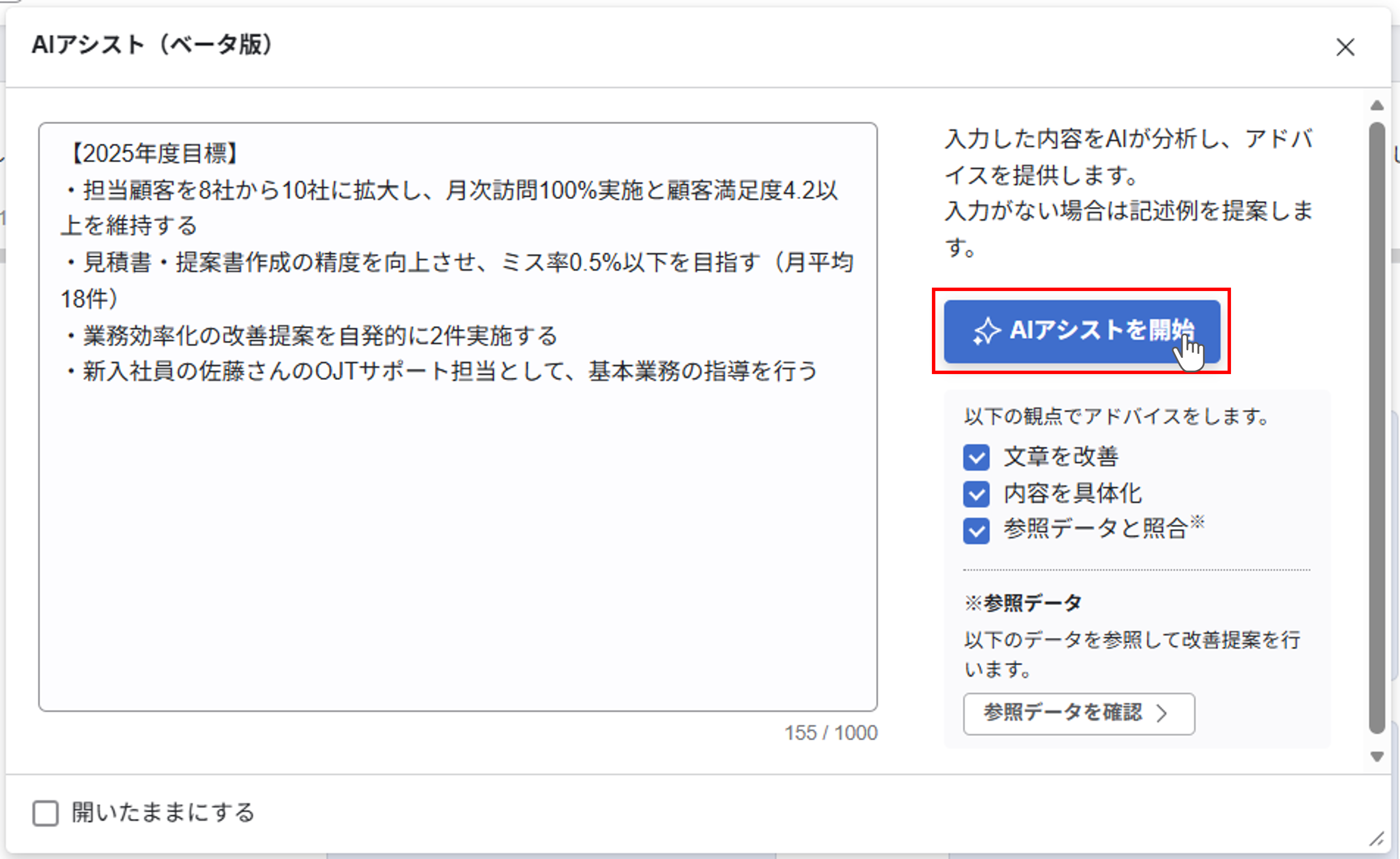Screen dimensions: 1400x859
Task: Click the scrollbar down arrow
Action: (x=1377, y=757)
